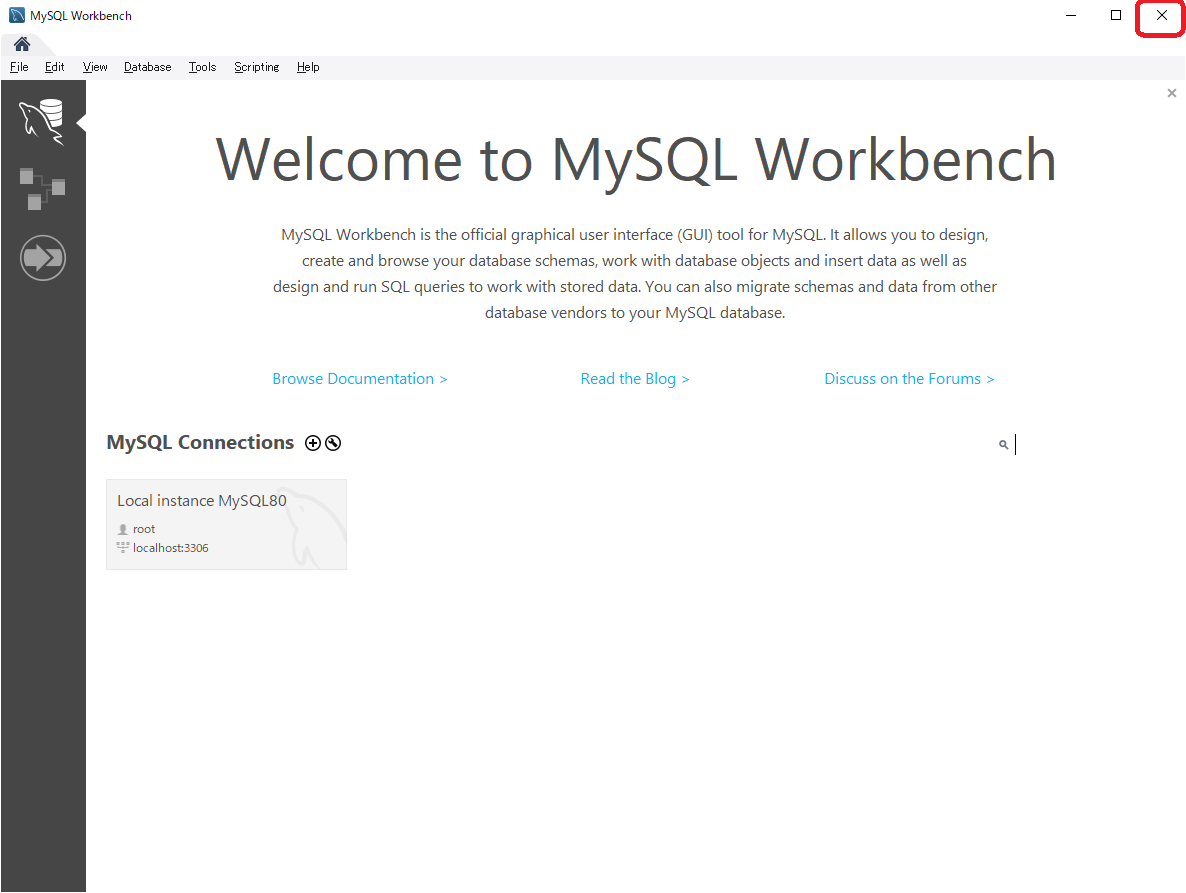Open the MySQL Connections dolphin sidebar view
This screenshot has height=893, width=1186.
[x=42, y=121]
